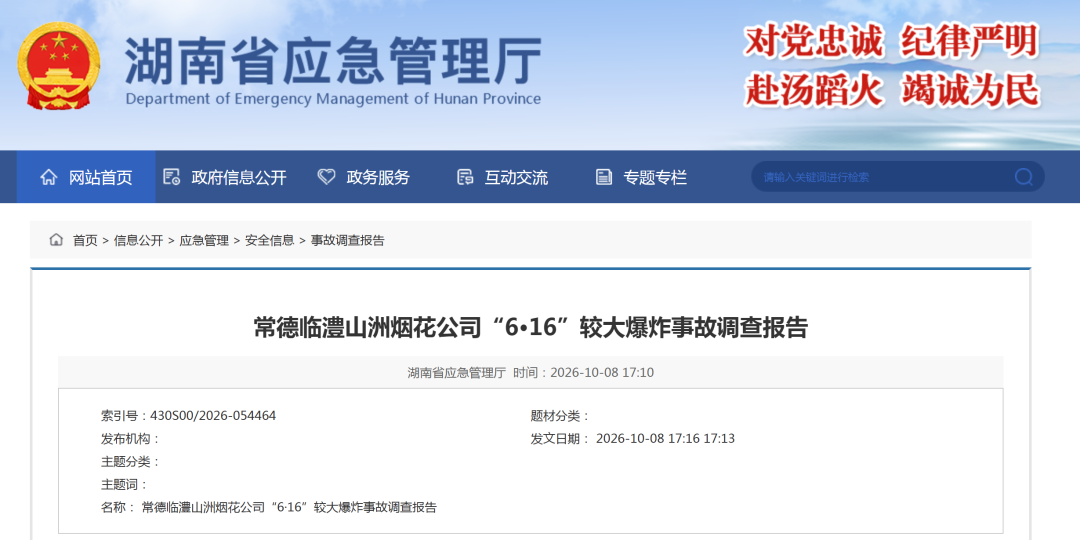Click the publish time 2026-10-08 17:10
The height and width of the screenshot is (540, 1080).
(602, 373)
